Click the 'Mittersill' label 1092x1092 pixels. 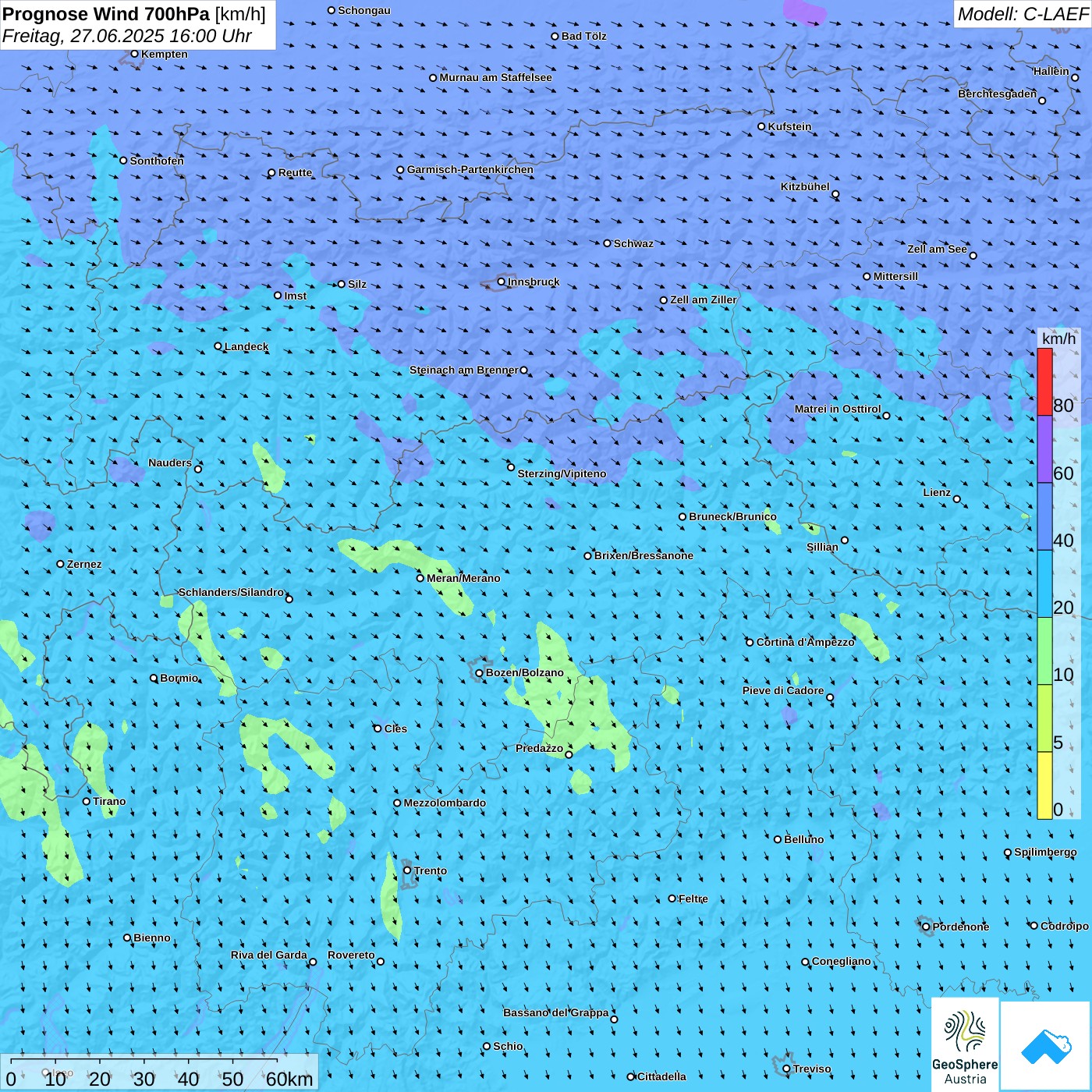(x=895, y=276)
